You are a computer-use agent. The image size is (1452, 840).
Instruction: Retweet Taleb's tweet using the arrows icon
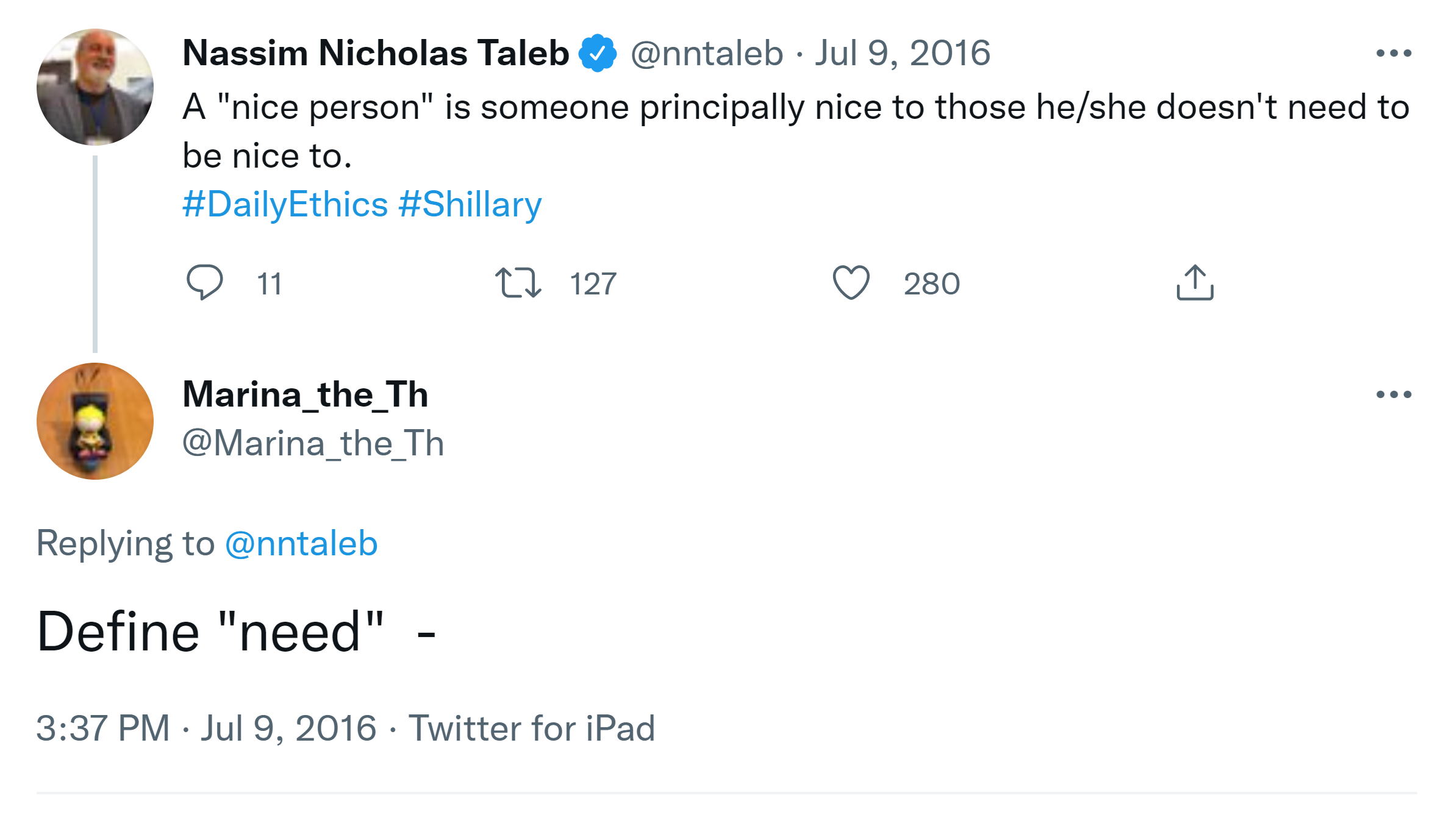[x=518, y=283]
